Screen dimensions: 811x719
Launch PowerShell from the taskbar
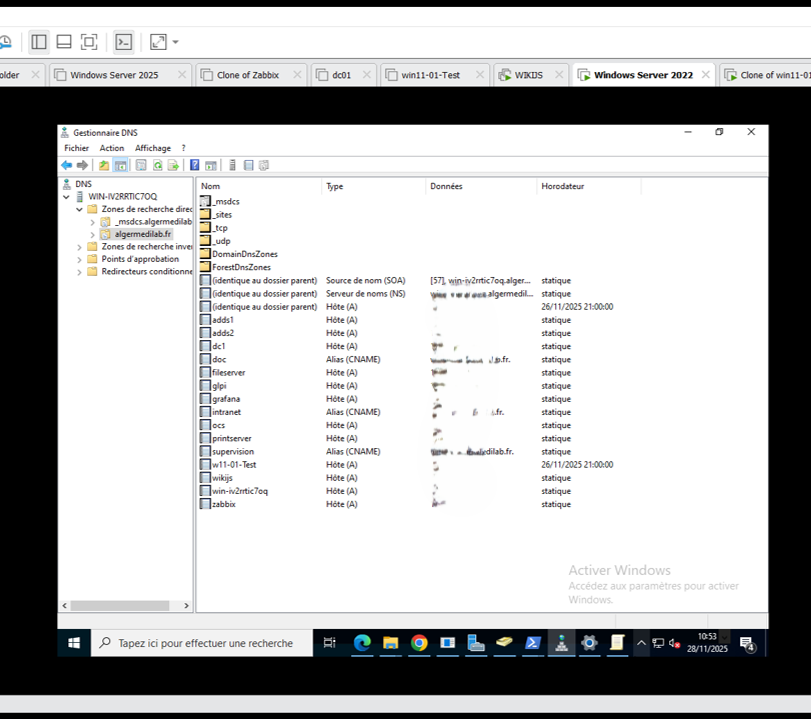pos(534,643)
